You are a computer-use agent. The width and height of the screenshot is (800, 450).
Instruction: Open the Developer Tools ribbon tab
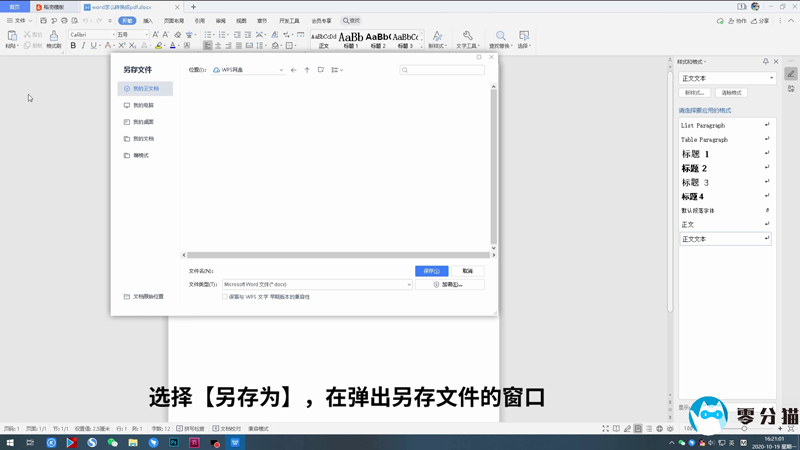289,21
